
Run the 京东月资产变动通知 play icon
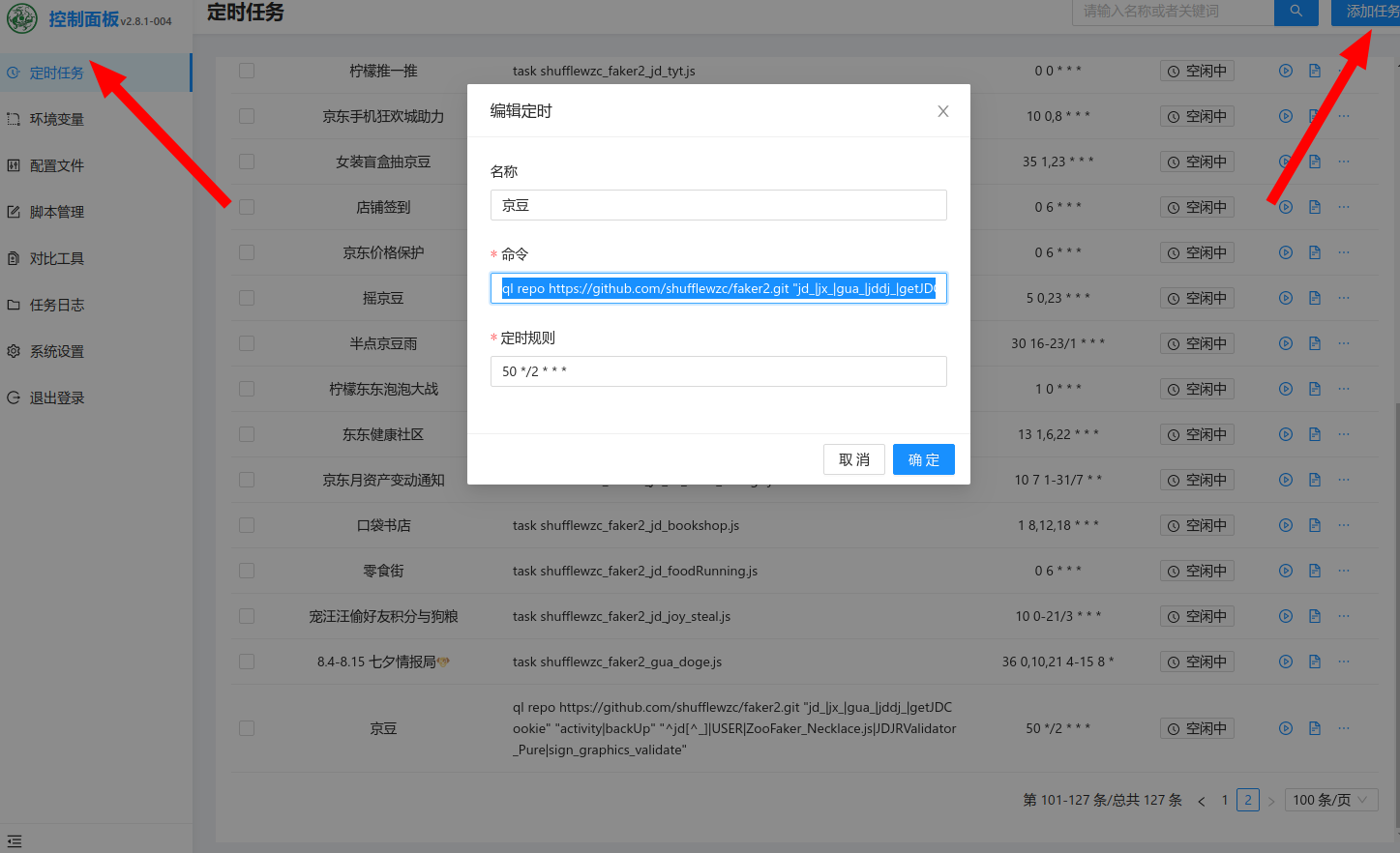coord(1286,480)
